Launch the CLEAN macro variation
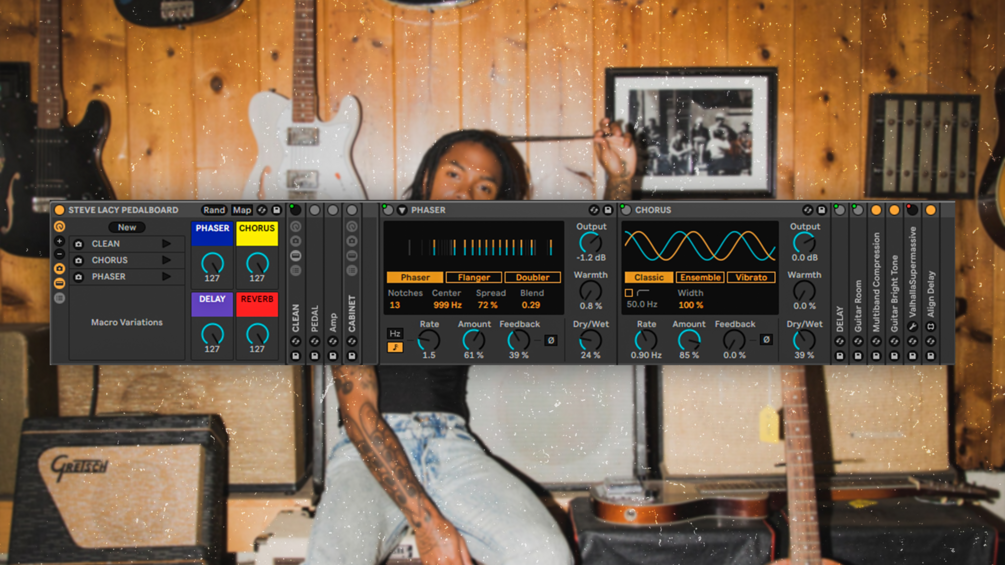Viewport: 1005px width, 565px height. (x=167, y=243)
